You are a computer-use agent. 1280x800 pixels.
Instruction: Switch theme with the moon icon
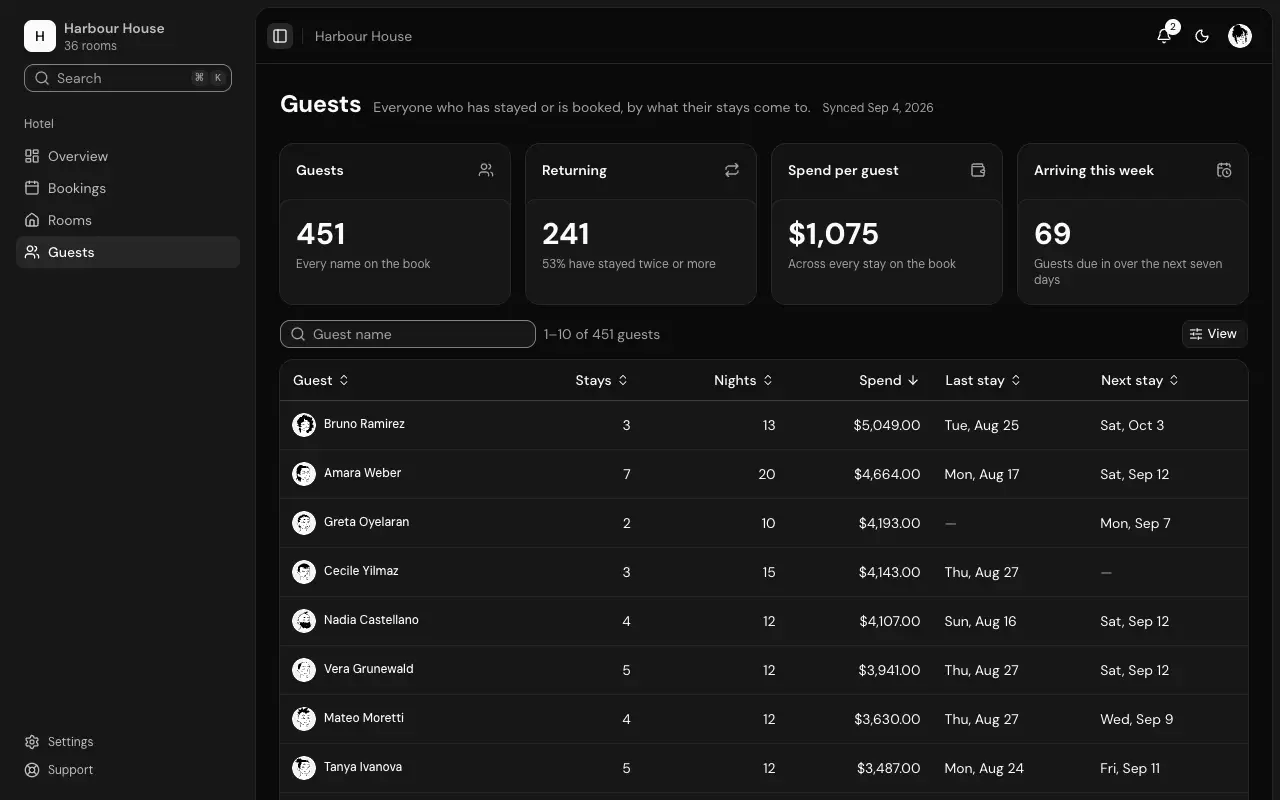tap(1202, 36)
